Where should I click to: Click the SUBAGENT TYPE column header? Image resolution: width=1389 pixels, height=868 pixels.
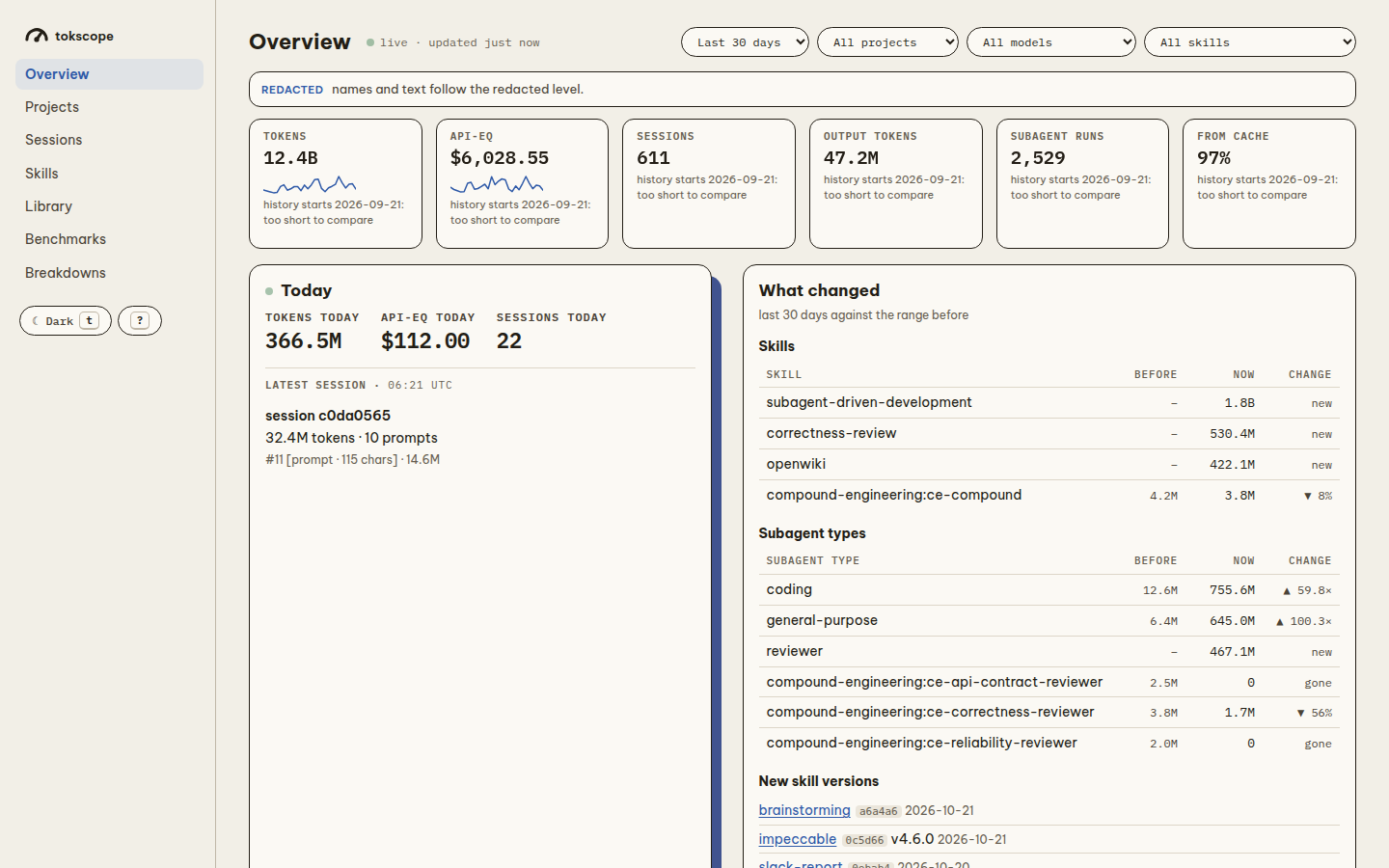click(813, 560)
